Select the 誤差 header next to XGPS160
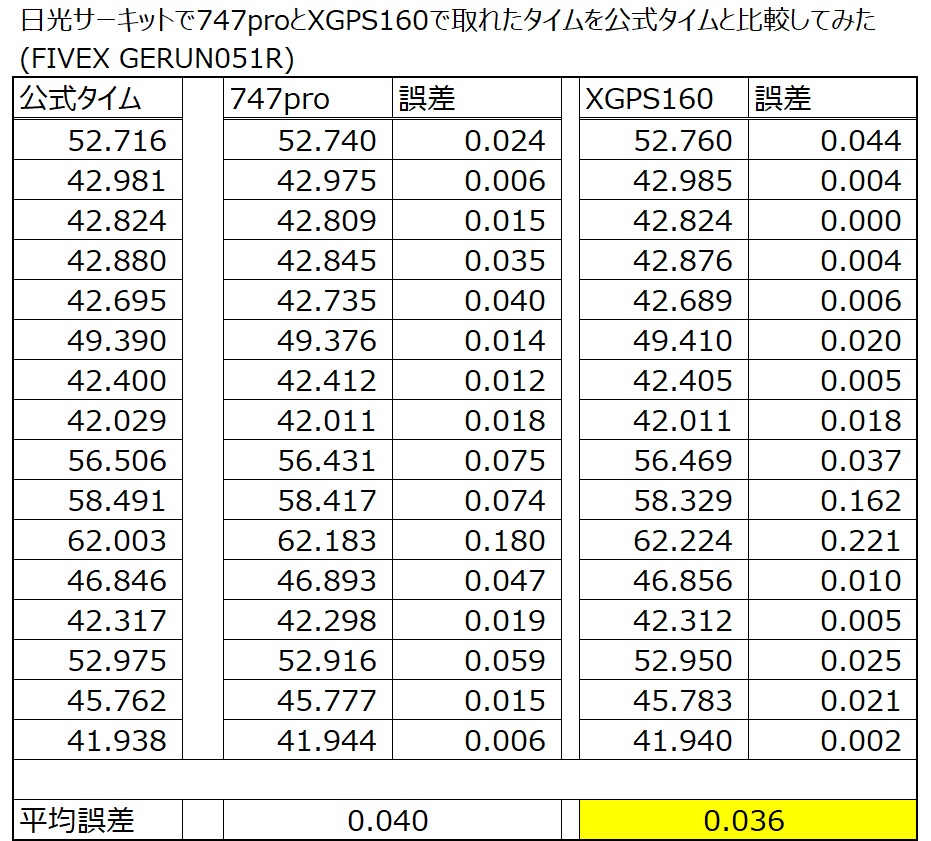This screenshot has height=841, width=931. [832, 98]
